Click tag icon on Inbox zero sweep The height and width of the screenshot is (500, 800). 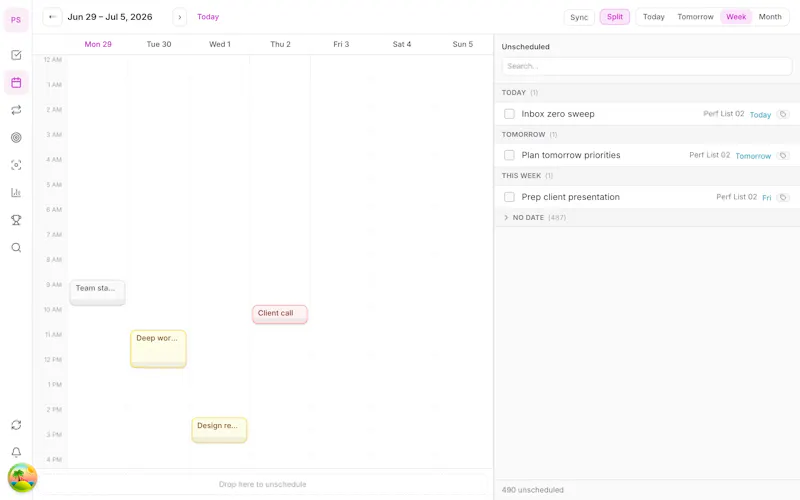click(x=783, y=114)
